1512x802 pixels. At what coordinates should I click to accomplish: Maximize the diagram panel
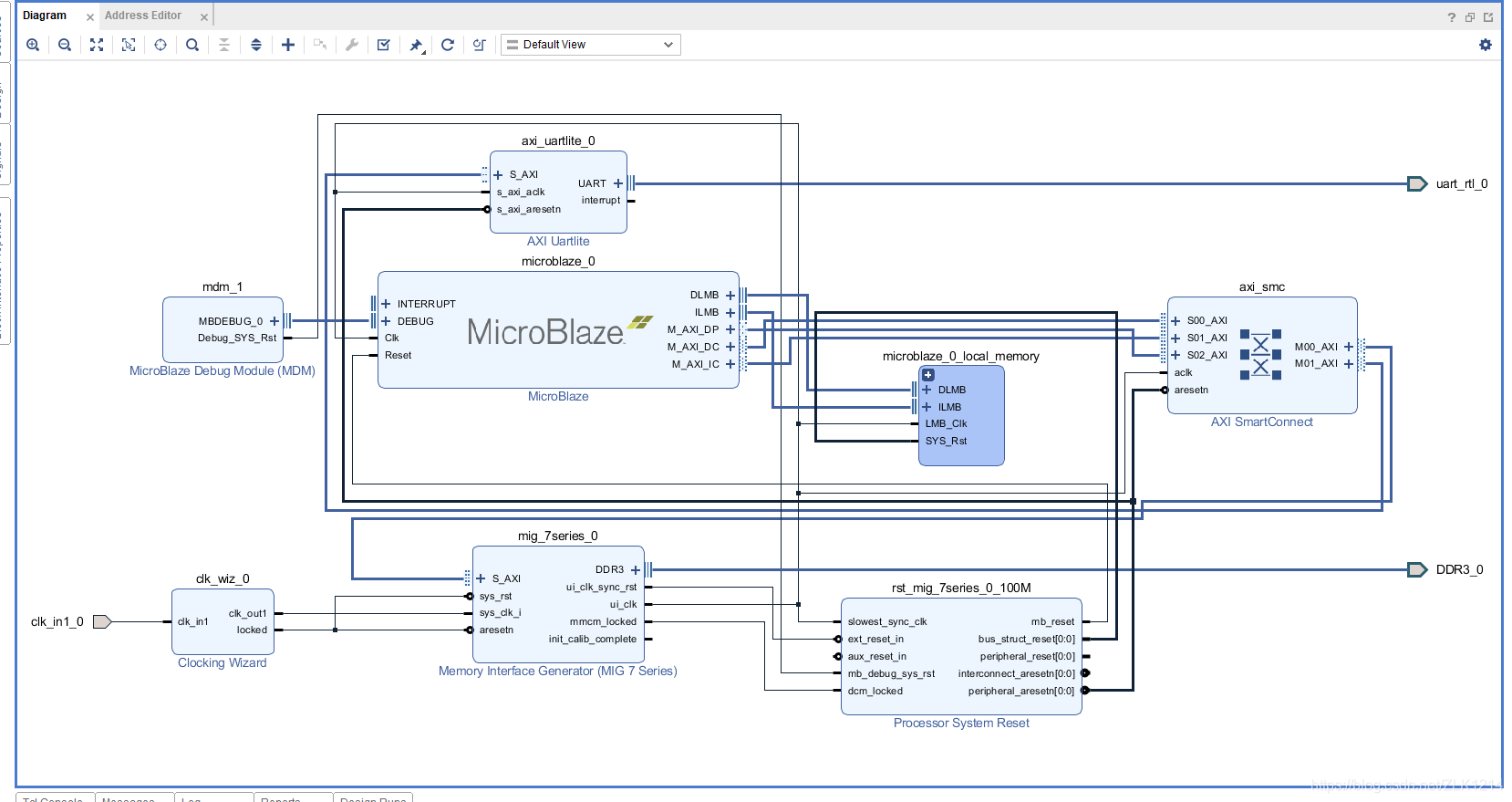(1488, 17)
